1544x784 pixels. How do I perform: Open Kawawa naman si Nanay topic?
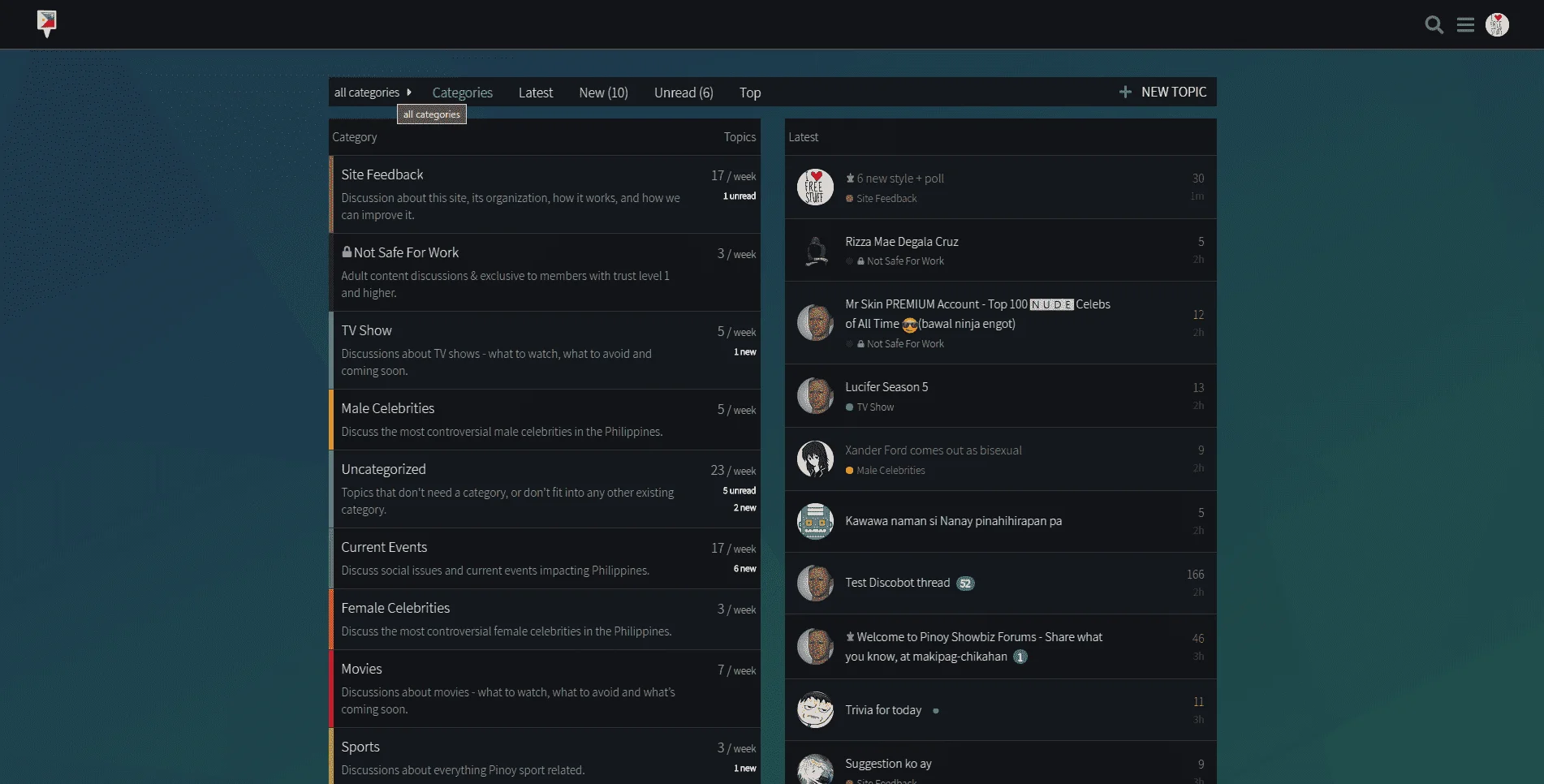click(953, 521)
